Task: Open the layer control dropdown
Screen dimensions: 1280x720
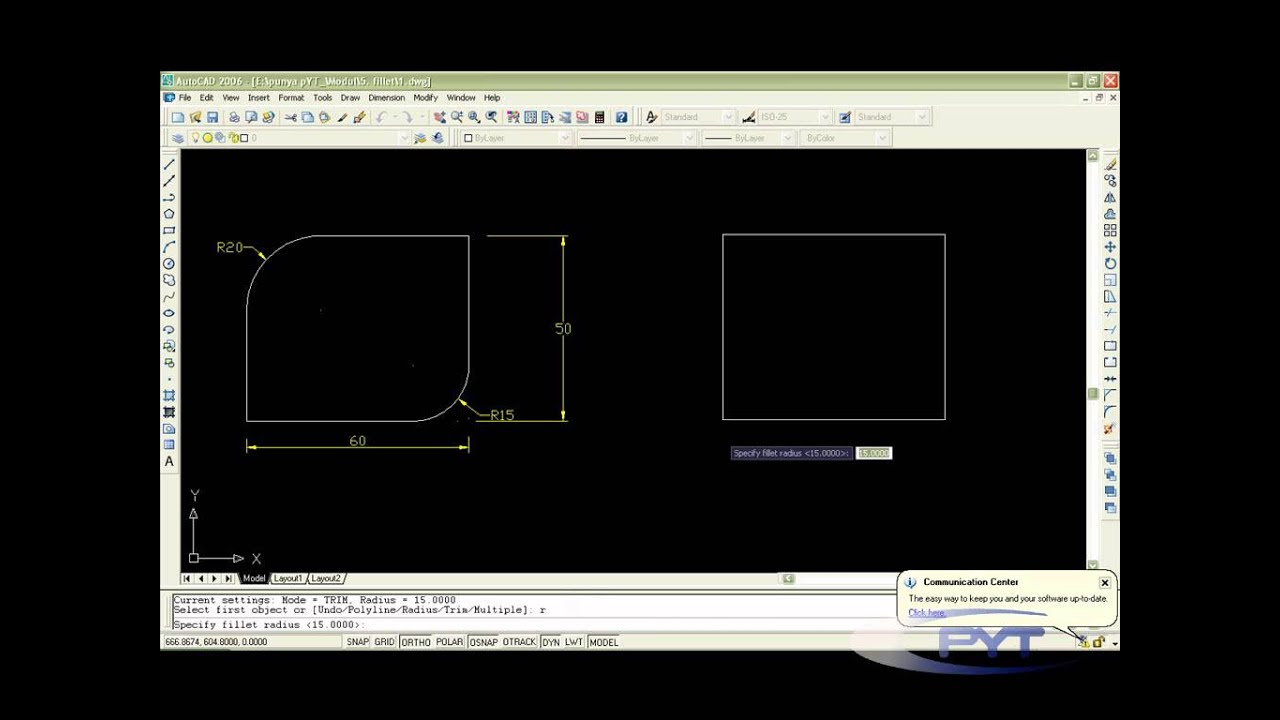Action: [x=299, y=138]
